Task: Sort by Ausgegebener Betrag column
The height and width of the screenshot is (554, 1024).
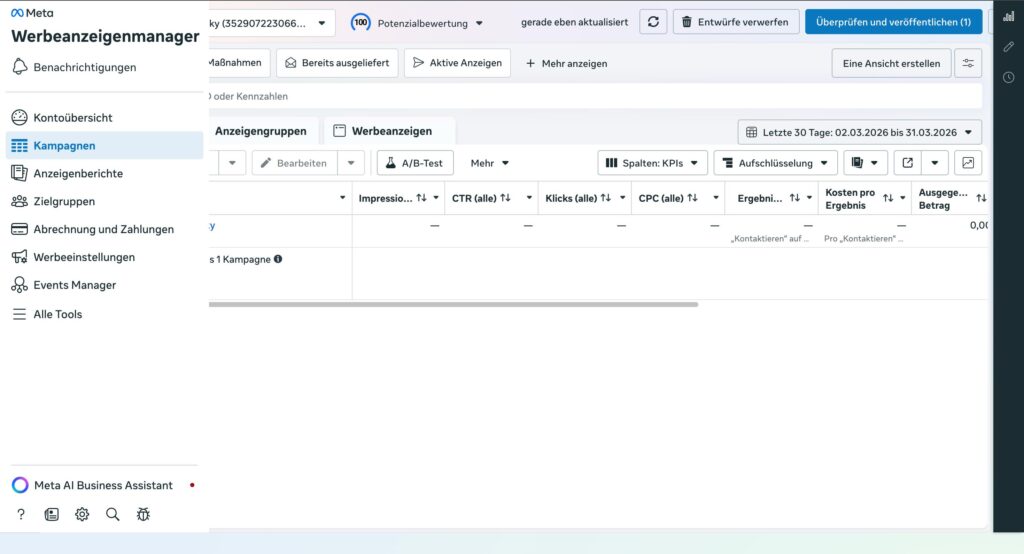Action: 981,198
